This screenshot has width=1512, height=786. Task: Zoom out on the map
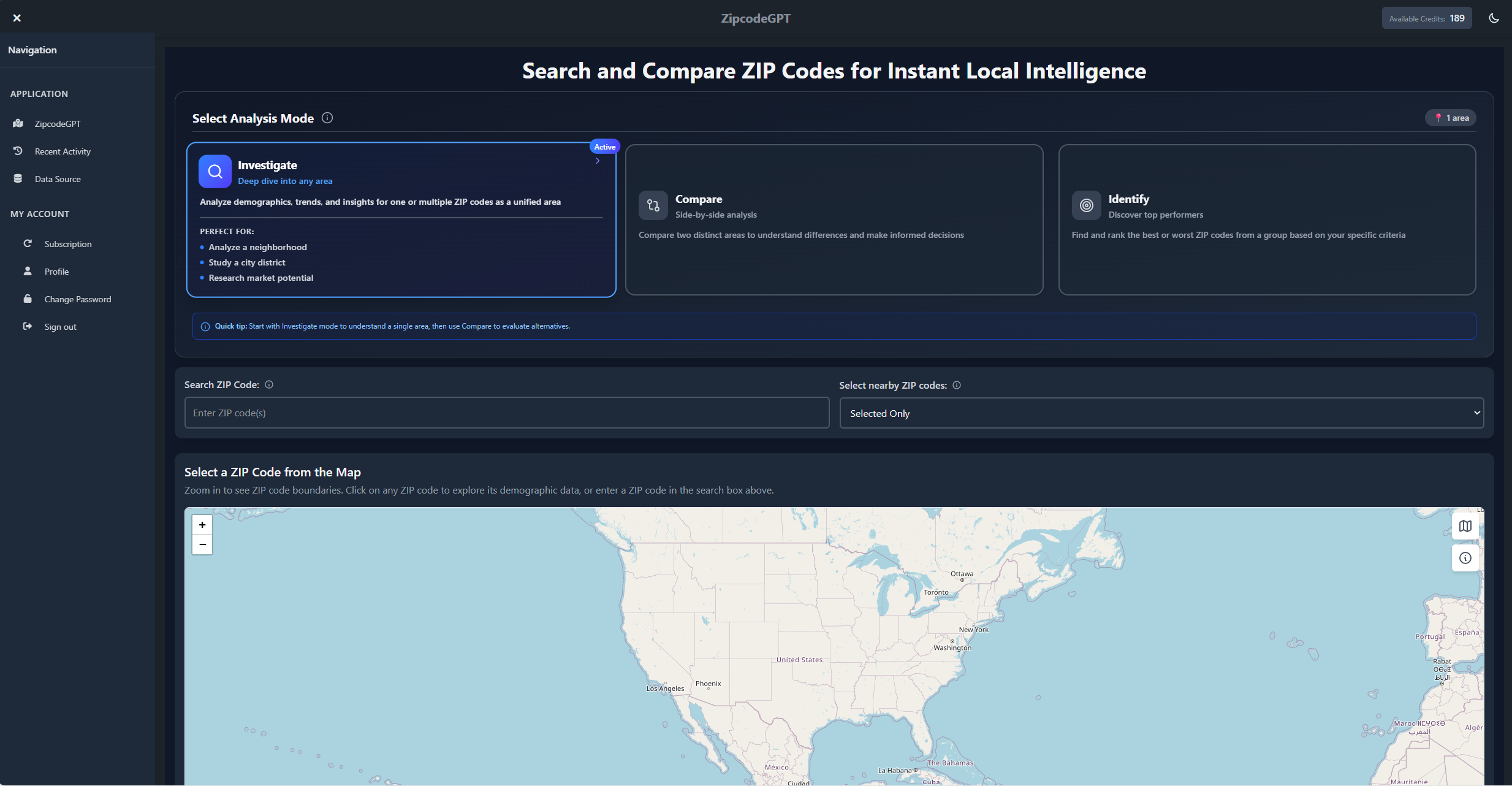[202, 544]
